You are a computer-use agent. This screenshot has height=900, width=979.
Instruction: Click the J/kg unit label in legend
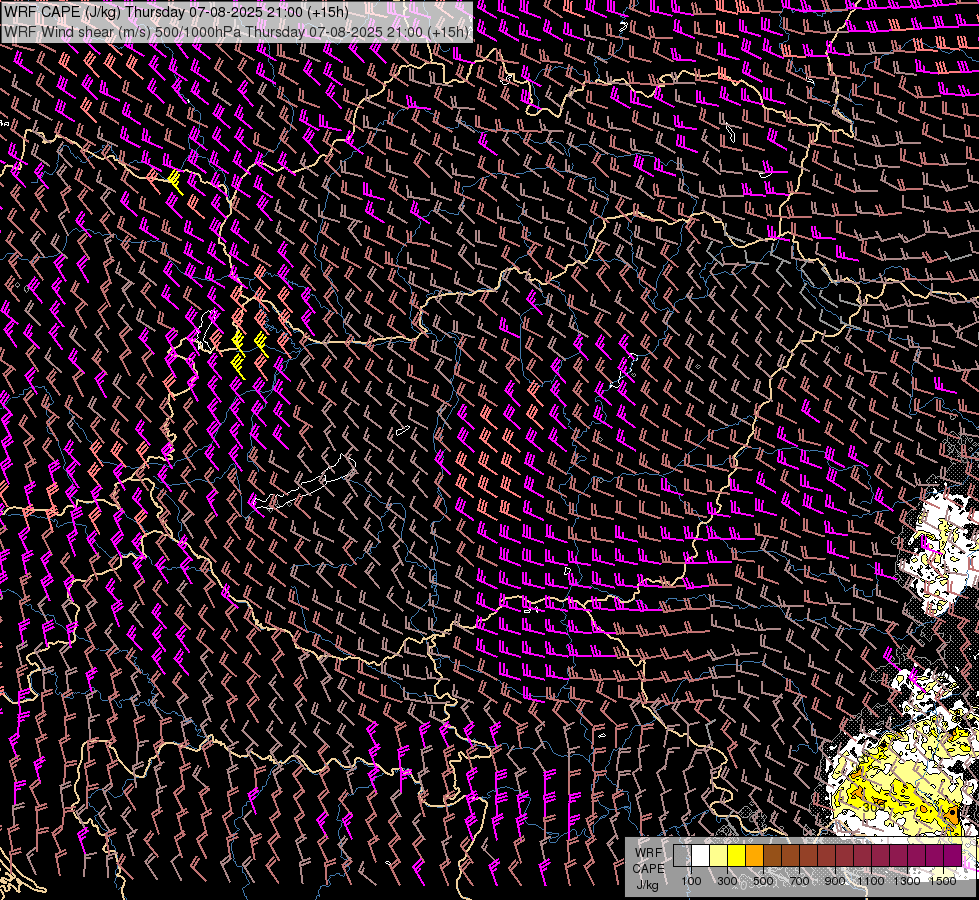tap(647, 885)
